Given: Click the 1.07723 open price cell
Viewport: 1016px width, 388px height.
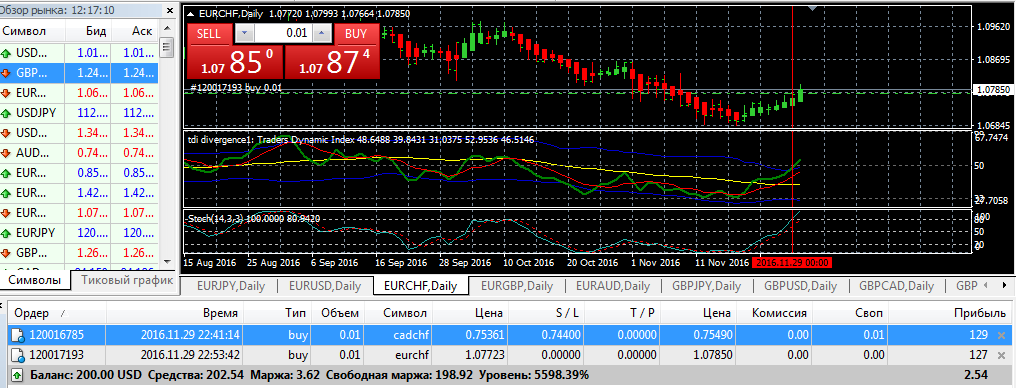Looking at the screenshot, I should (470, 355).
